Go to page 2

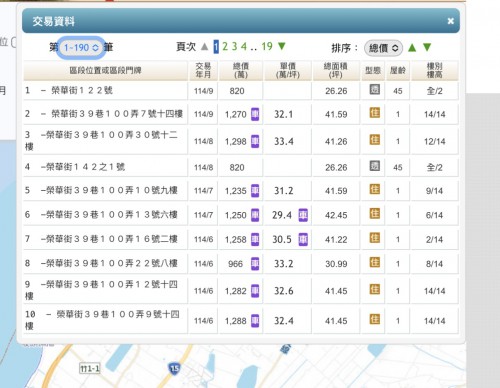click(x=225, y=46)
